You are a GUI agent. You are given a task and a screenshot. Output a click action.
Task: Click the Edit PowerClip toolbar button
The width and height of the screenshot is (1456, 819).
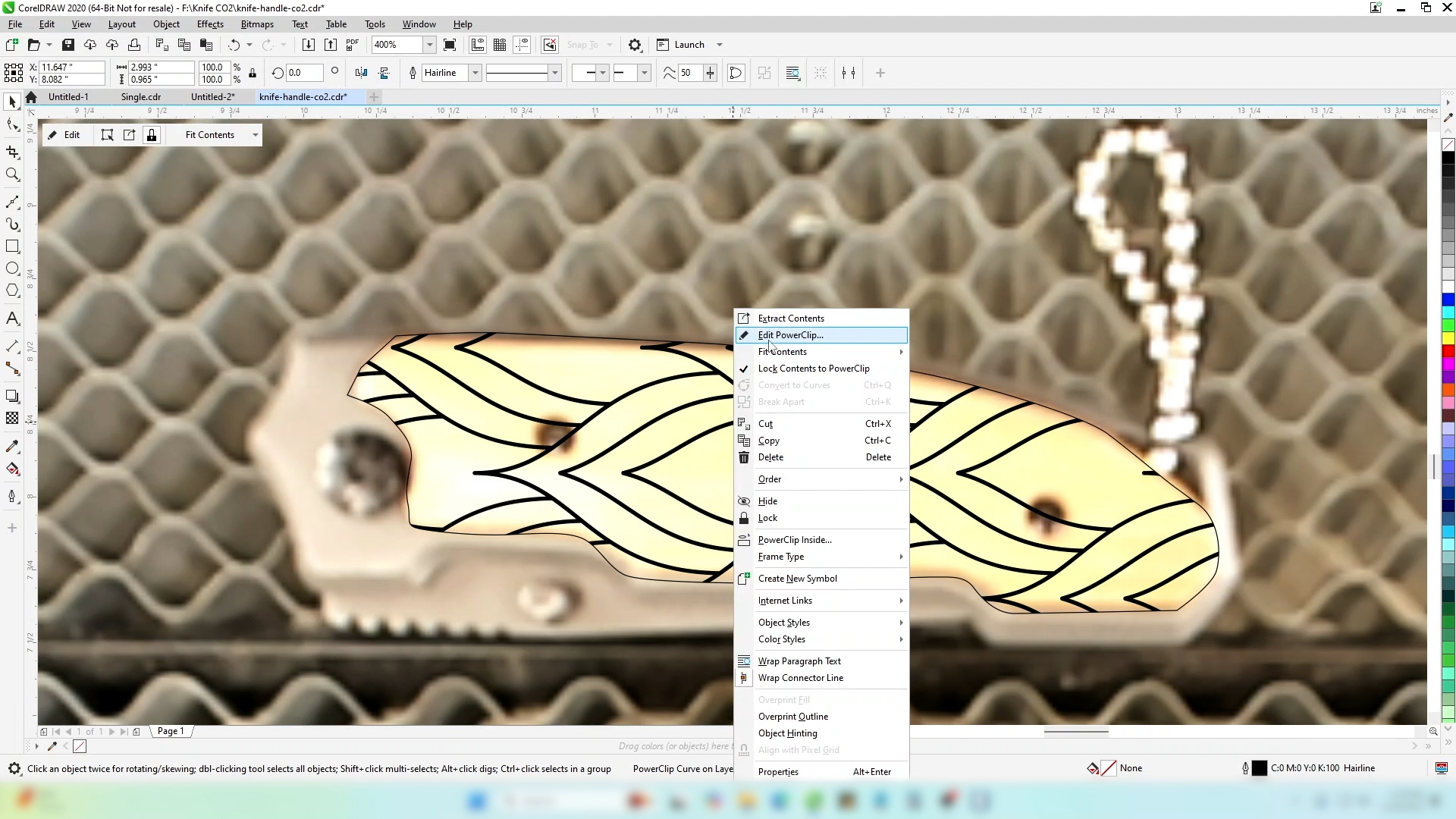(65, 135)
